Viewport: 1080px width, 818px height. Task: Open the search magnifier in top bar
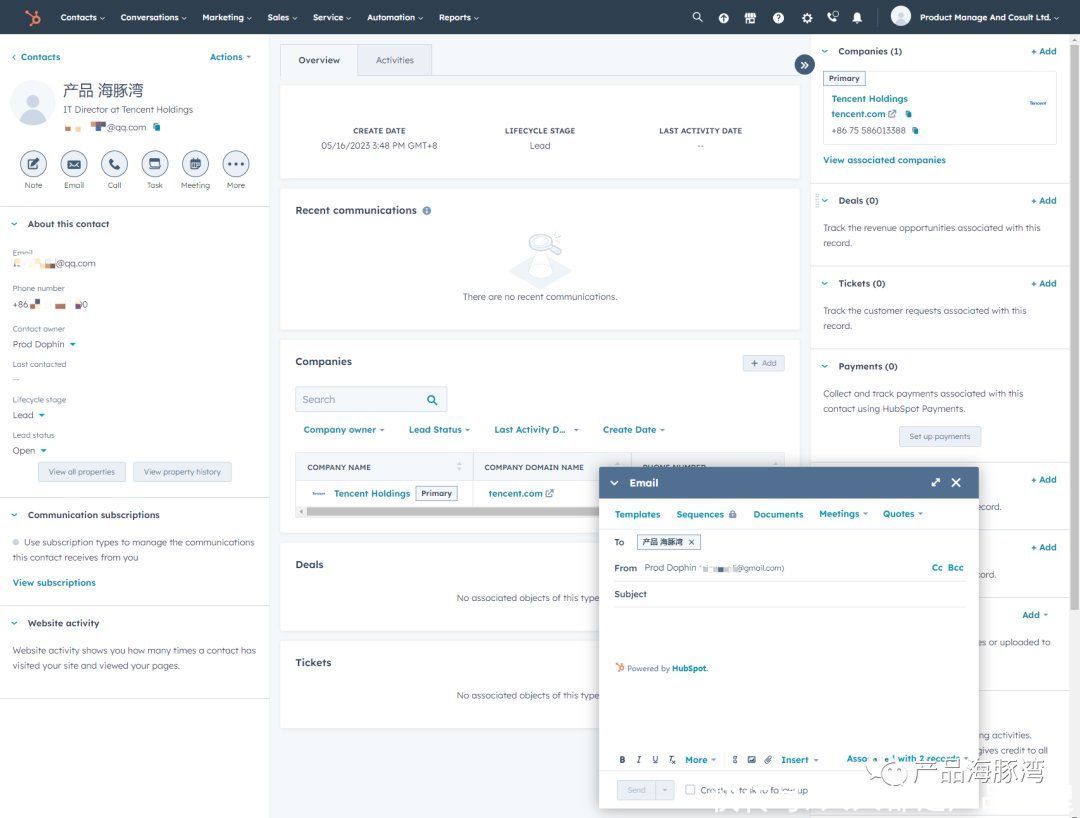(x=697, y=17)
